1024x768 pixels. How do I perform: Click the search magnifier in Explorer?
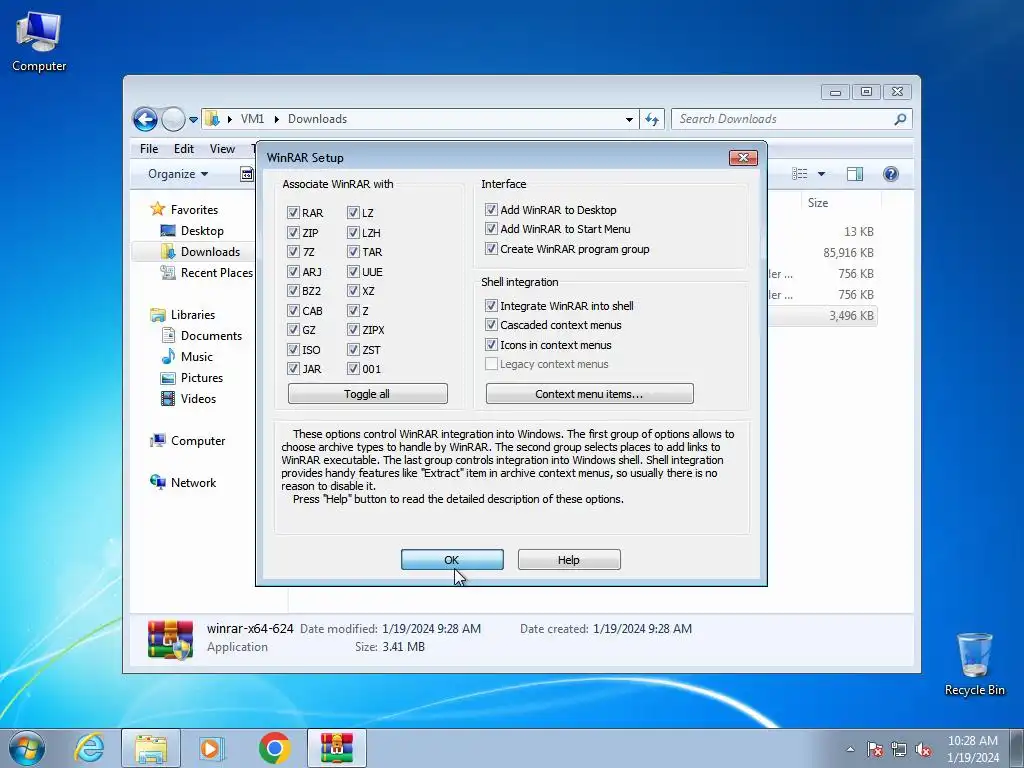pyautogui.click(x=901, y=119)
